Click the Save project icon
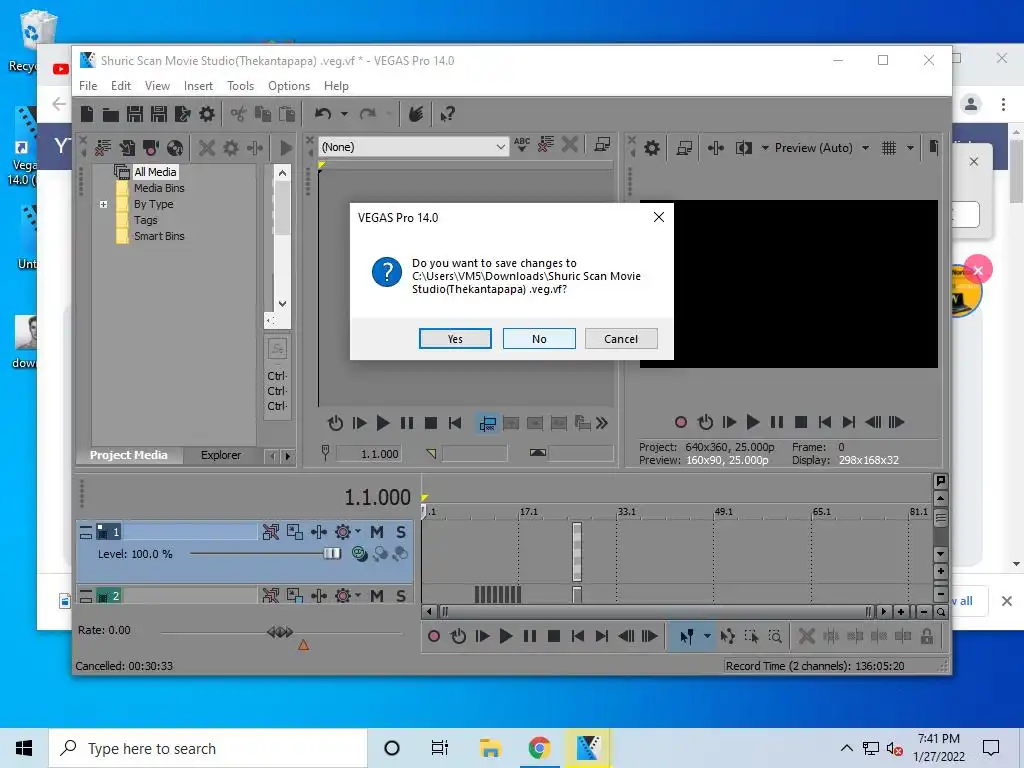The image size is (1024, 768). (x=135, y=114)
